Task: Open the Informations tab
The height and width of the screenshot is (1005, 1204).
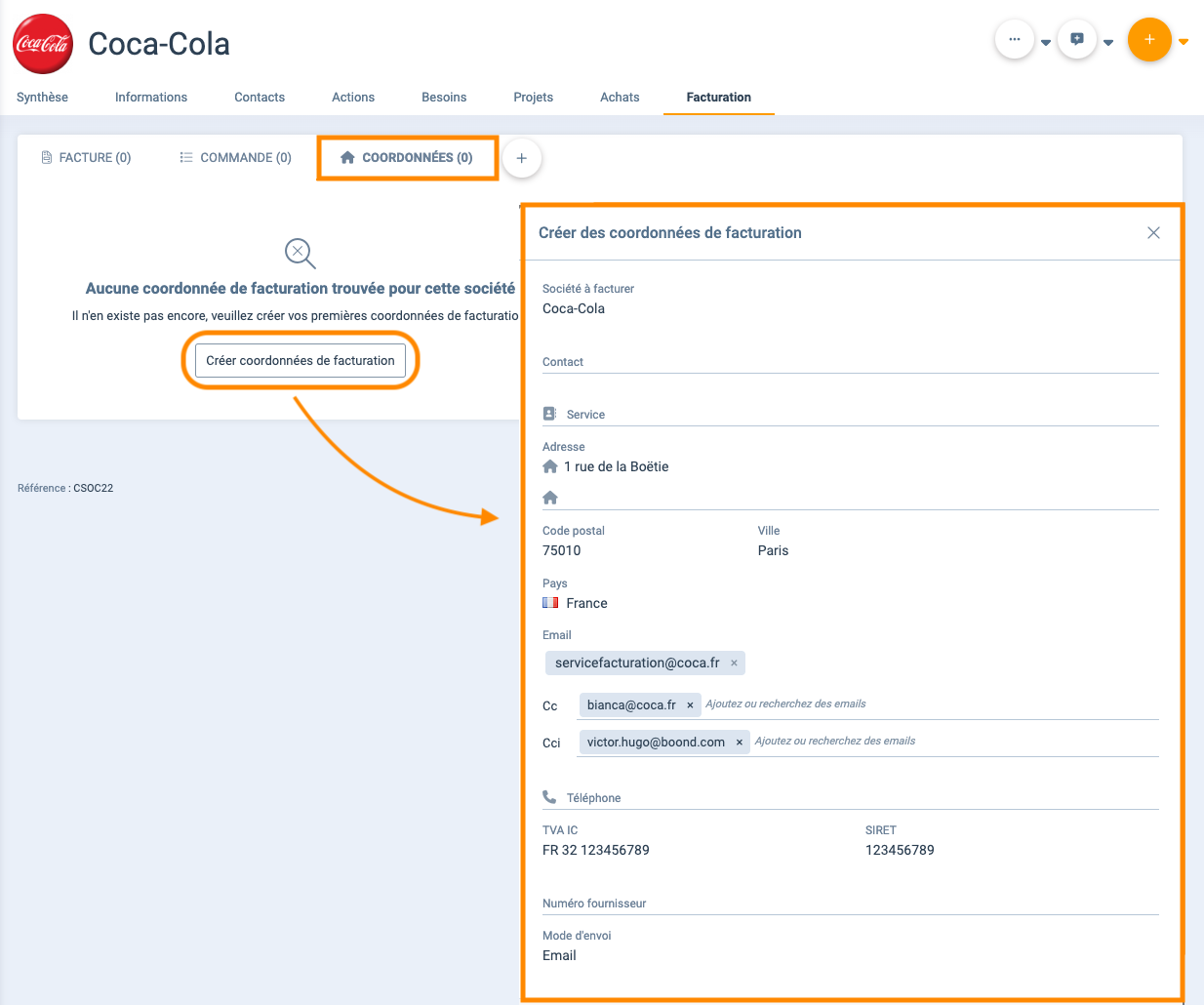Action: click(151, 97)
